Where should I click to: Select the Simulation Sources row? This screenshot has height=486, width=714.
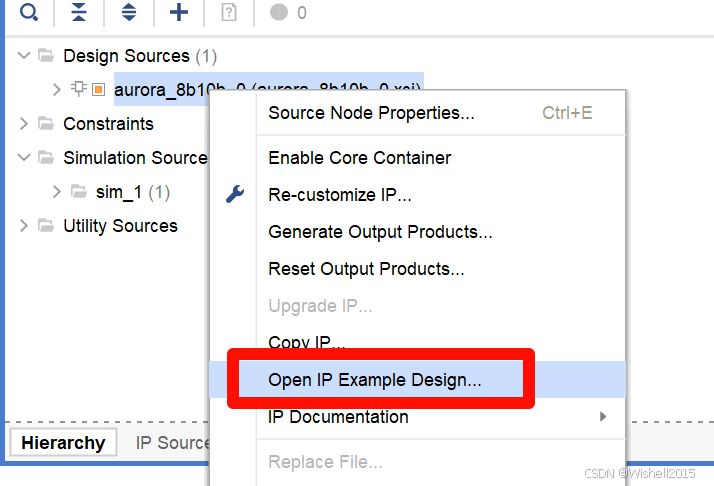pos(135,158)
